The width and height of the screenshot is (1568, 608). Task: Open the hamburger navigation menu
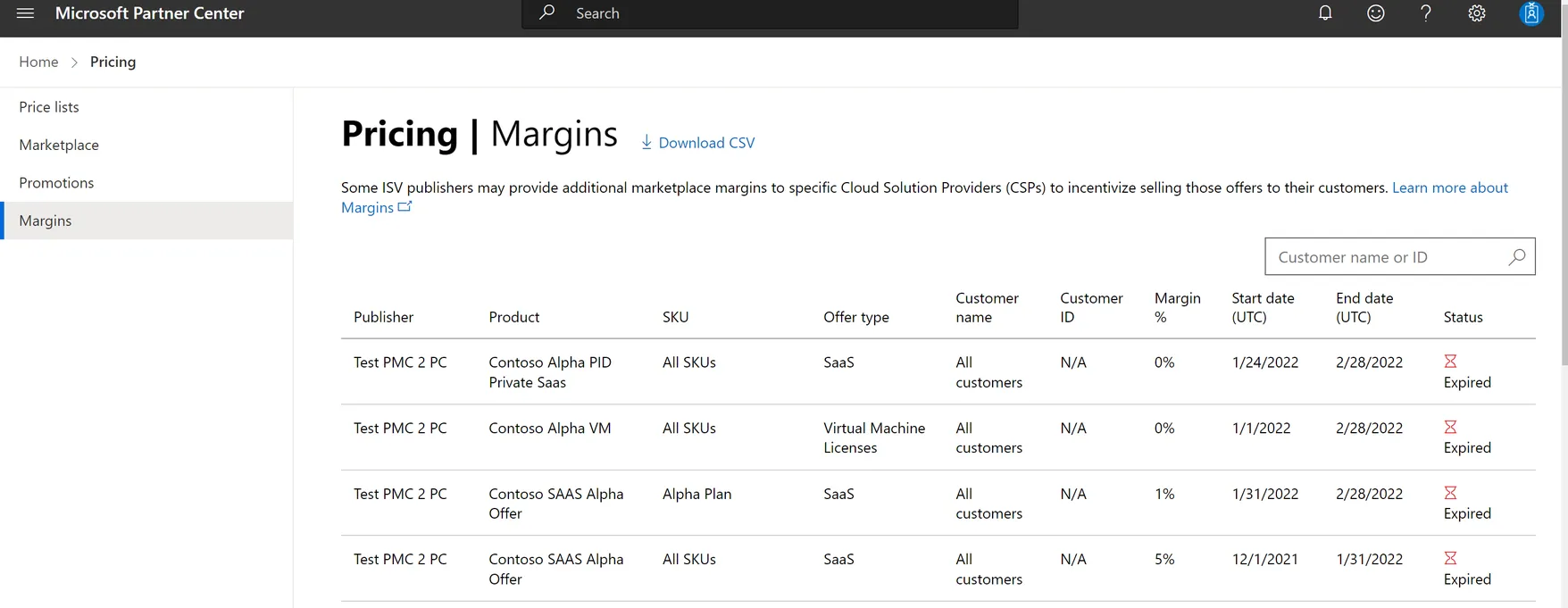(25, 13)
